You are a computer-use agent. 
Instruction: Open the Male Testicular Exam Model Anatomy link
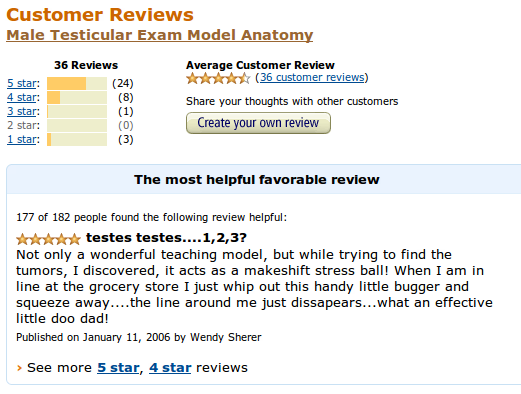[x=160, y=35]
